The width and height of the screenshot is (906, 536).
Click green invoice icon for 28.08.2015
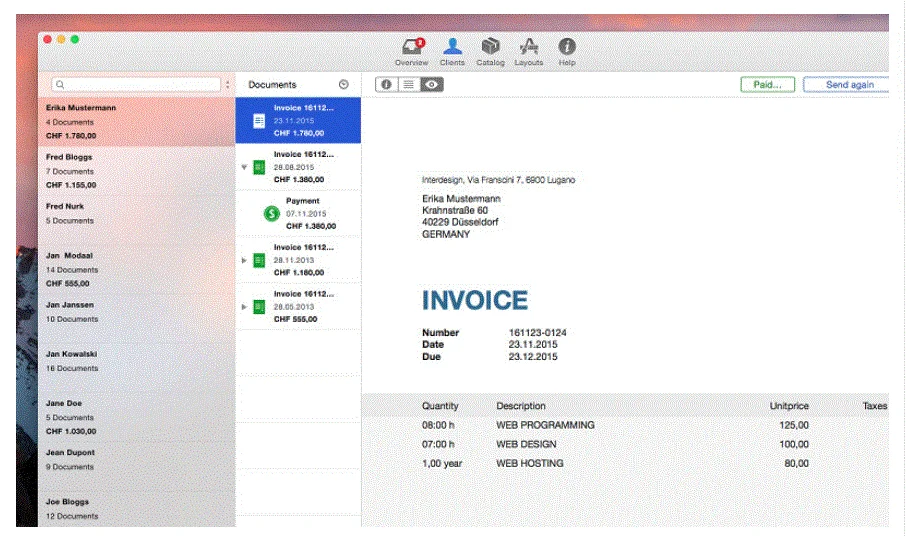pos(259,168)
